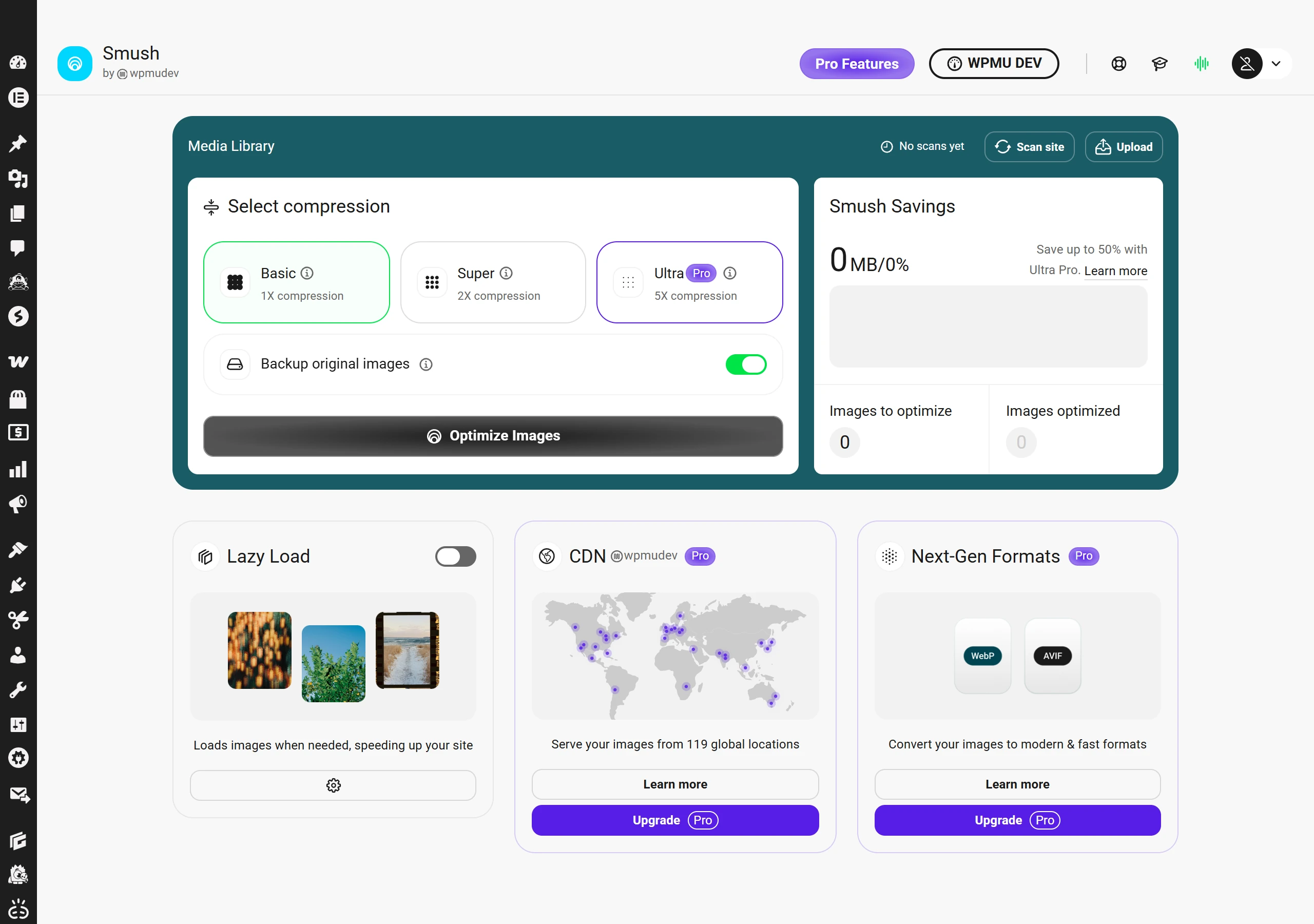
Task: Open Comments via the speech bubble icon
Action: tap(18, 248)
